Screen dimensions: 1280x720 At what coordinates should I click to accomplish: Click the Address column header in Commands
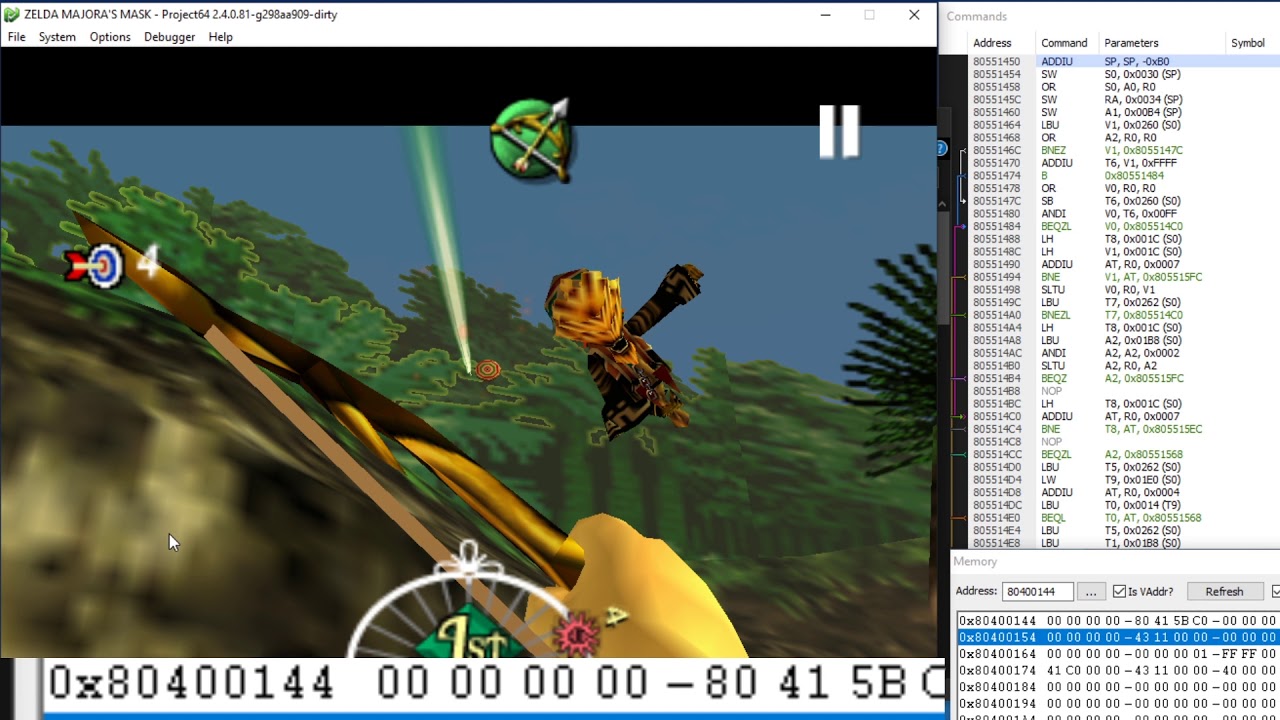coord(992,43)
